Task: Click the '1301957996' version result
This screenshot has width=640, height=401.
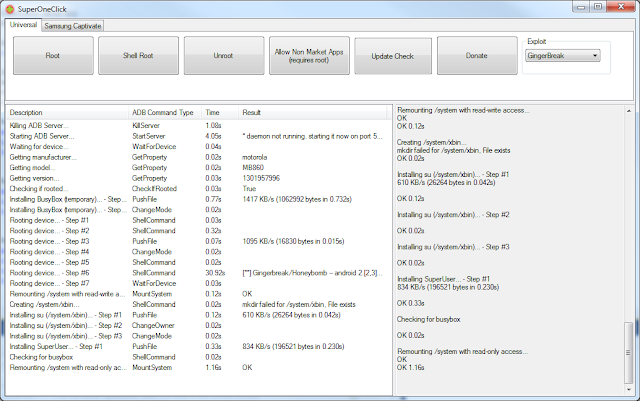Action: tap(261, 178)
